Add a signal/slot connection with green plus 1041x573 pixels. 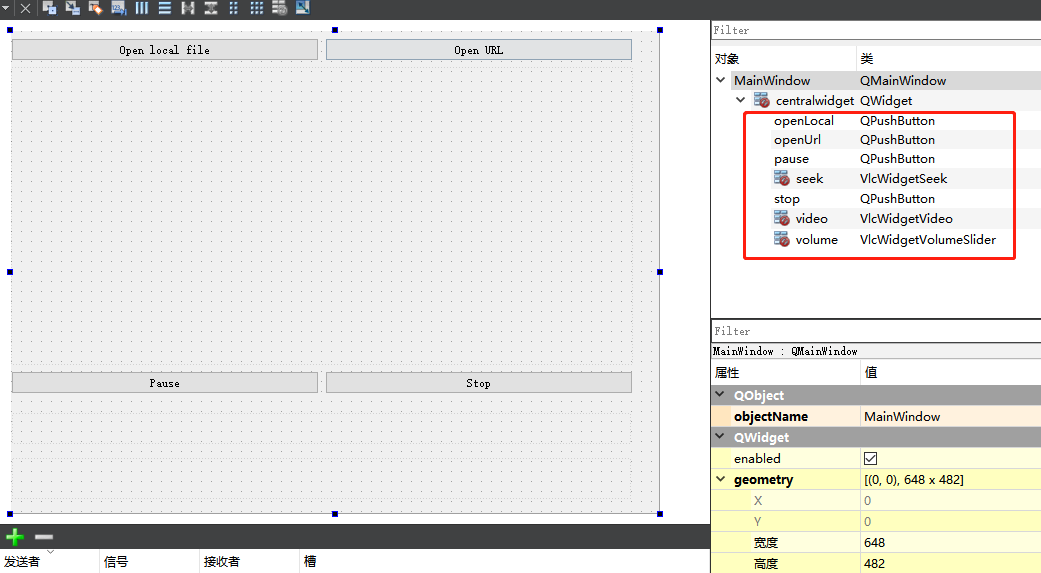15,536
